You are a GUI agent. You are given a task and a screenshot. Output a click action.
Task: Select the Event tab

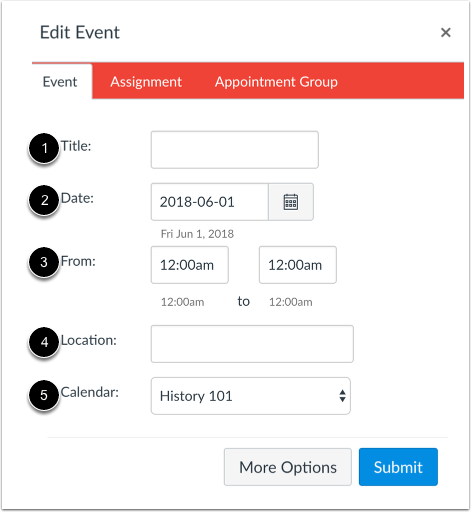click(x=60, y=82)
